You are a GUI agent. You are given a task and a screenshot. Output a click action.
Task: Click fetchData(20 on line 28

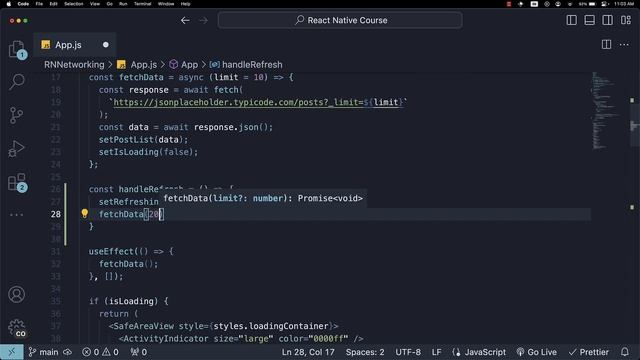coord(130,214)
